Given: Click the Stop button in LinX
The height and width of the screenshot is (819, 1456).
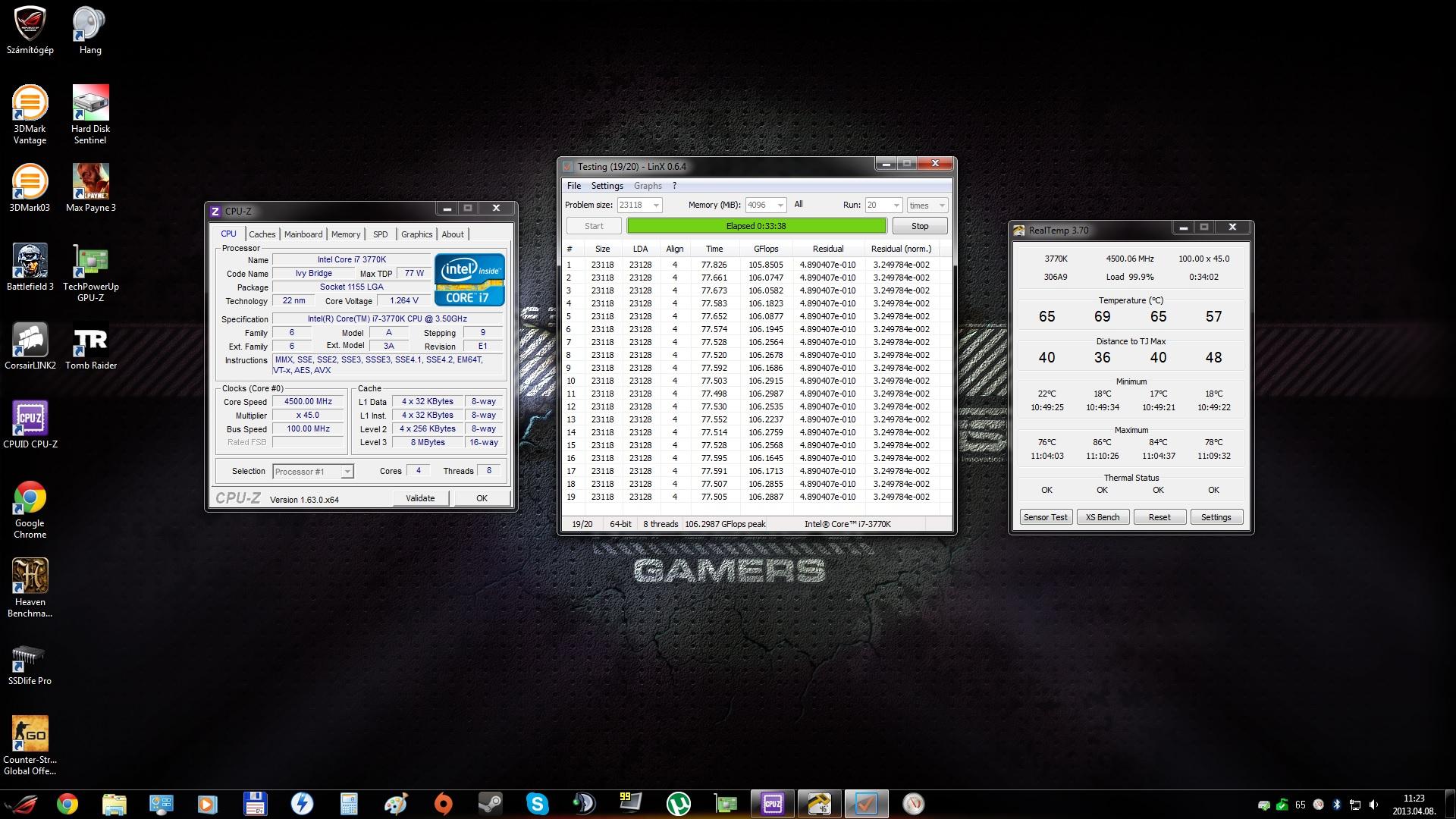Looking at the screenshot, I should [920, 226].
